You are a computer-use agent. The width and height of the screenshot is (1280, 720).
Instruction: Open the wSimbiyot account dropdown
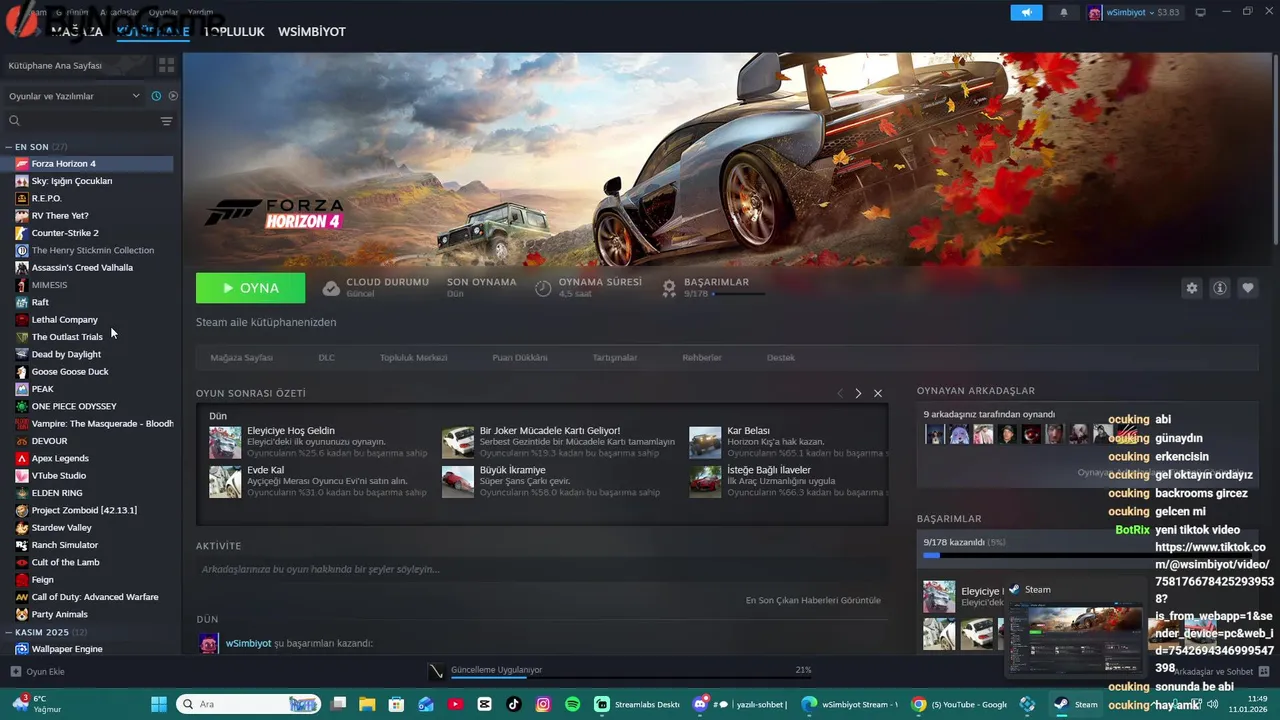1134,12
